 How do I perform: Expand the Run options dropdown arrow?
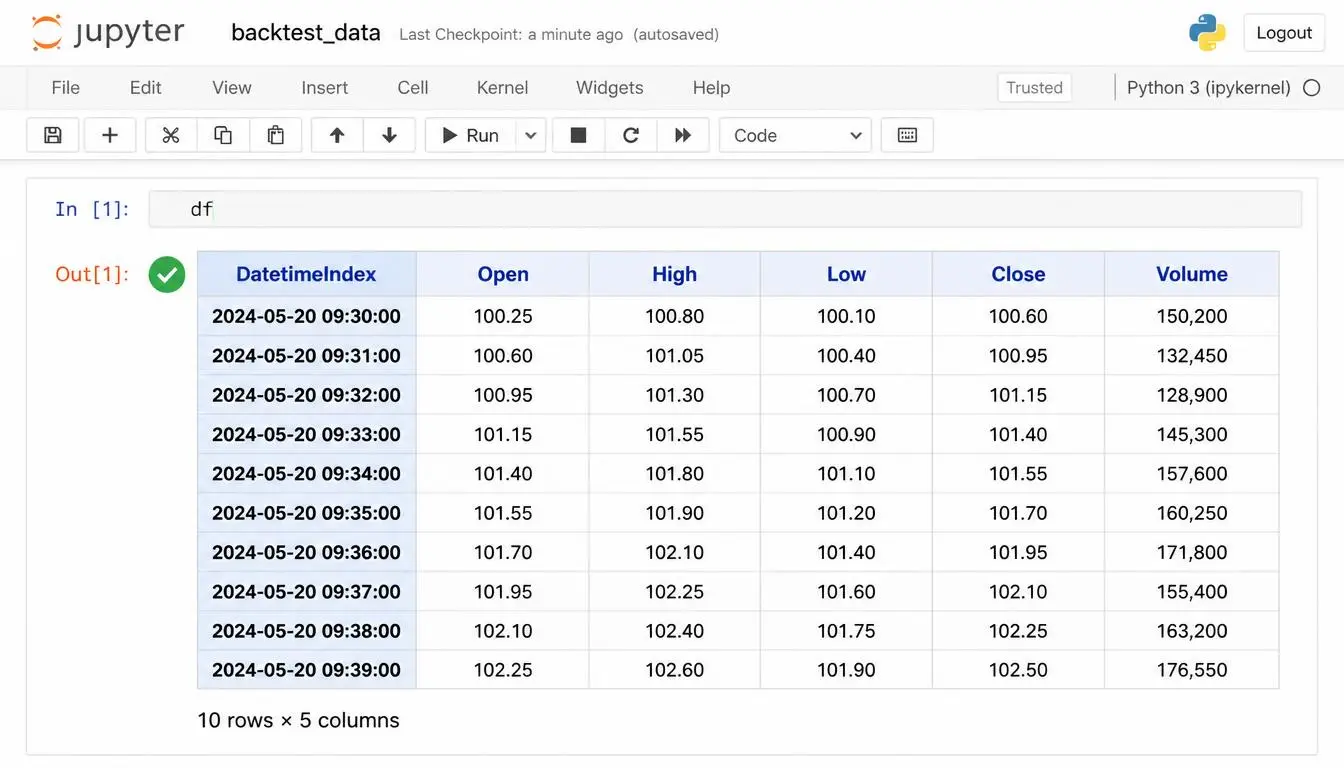point(531,135)
